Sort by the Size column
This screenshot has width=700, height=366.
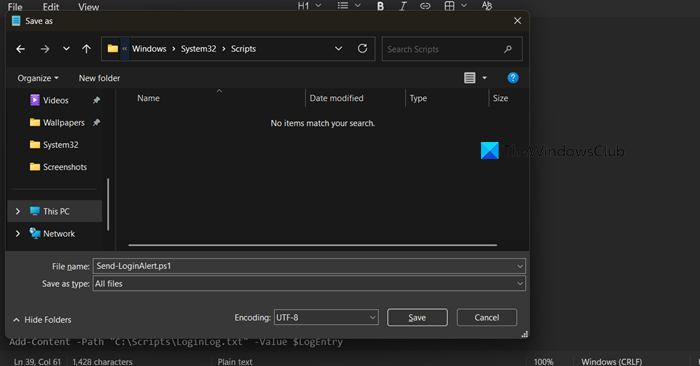click(x=500, y=98)
